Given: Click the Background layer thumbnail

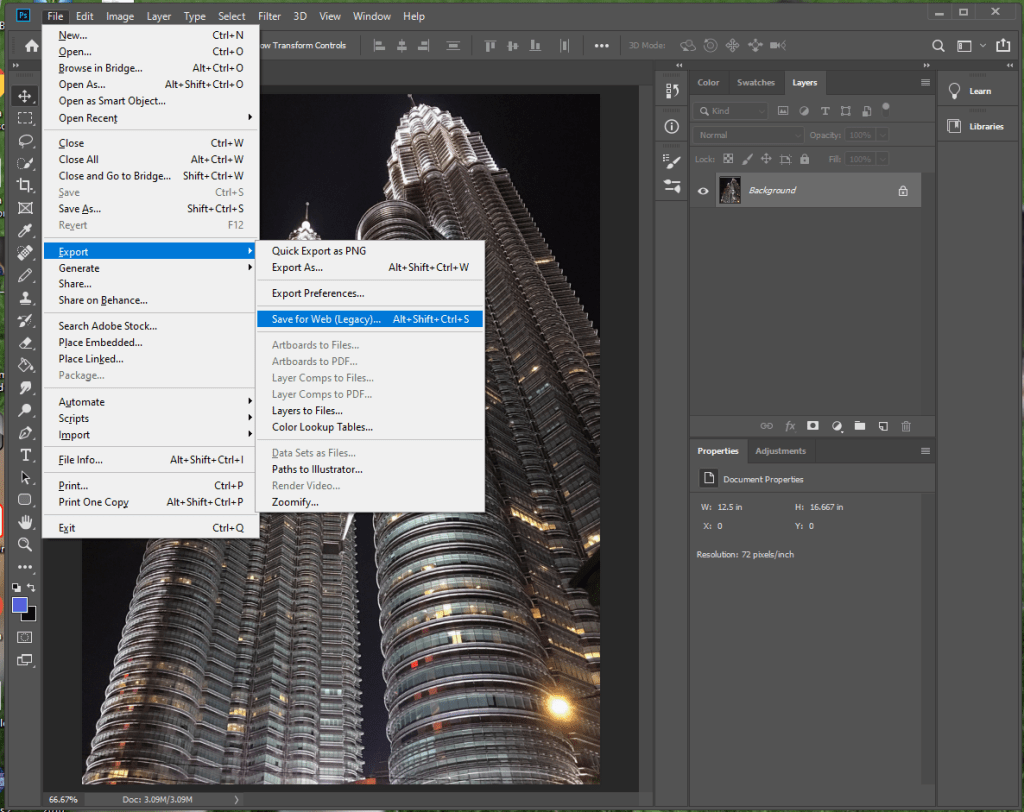Looking at the screenshot, I should [730, 191].
